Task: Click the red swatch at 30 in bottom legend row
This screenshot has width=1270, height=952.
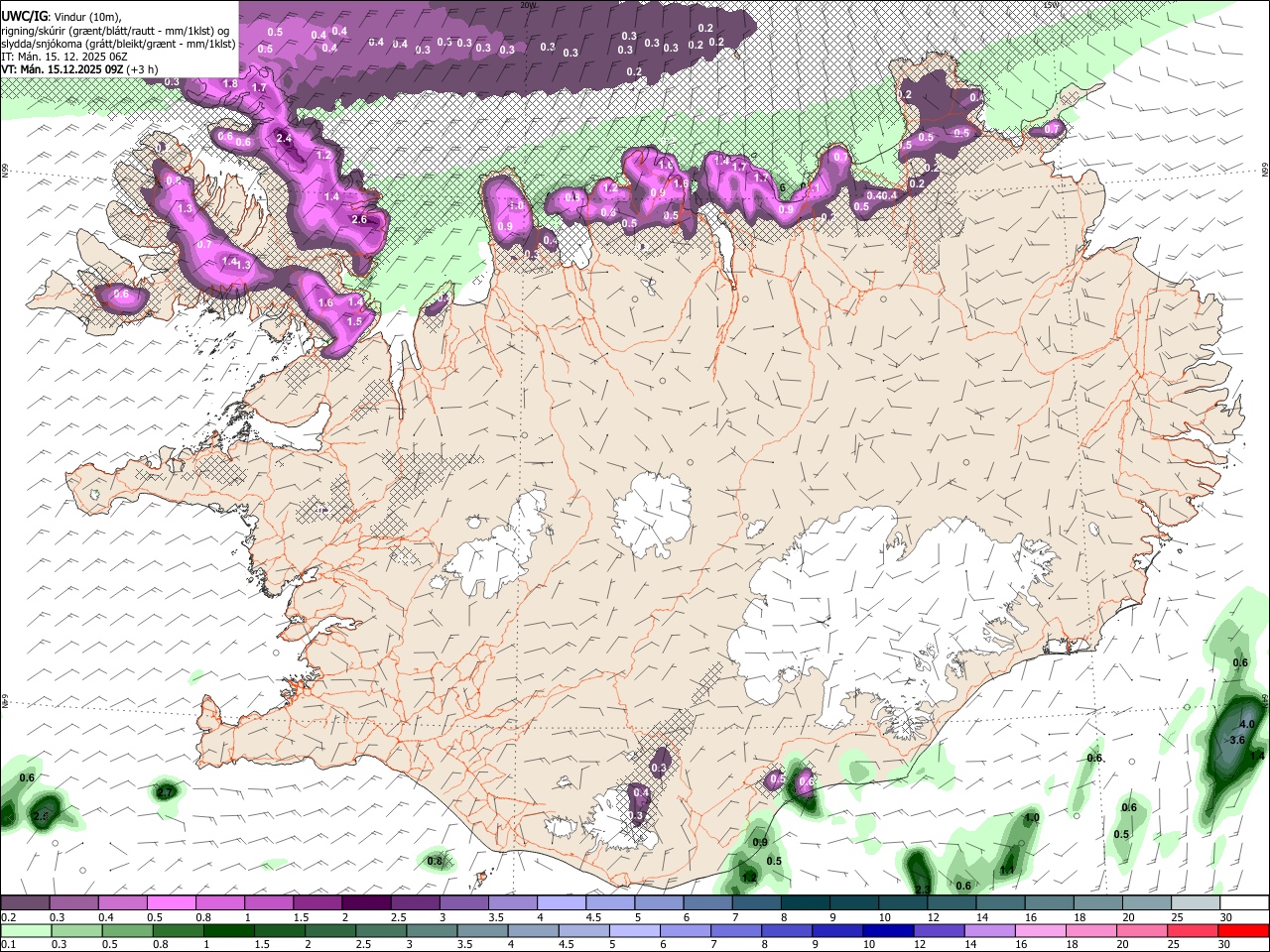Action: pyautogui.click(x=1244, y=930)
